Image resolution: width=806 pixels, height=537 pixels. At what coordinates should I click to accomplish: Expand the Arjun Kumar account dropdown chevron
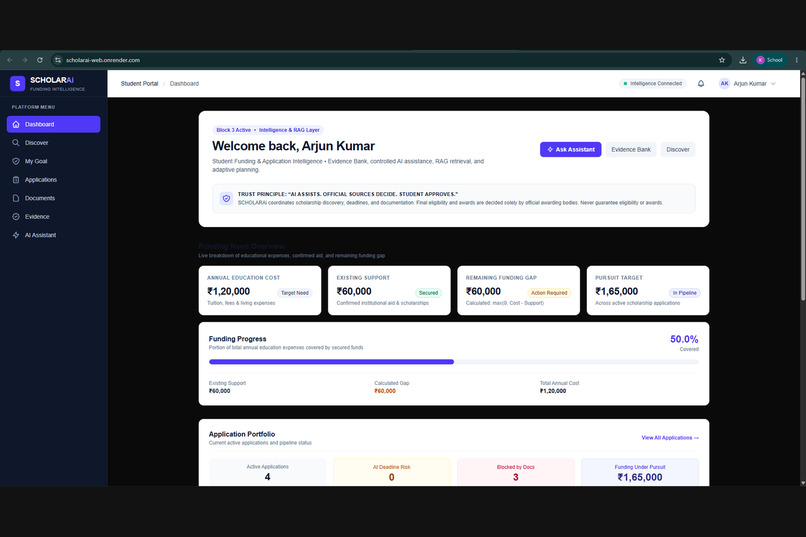pos(773,84)
